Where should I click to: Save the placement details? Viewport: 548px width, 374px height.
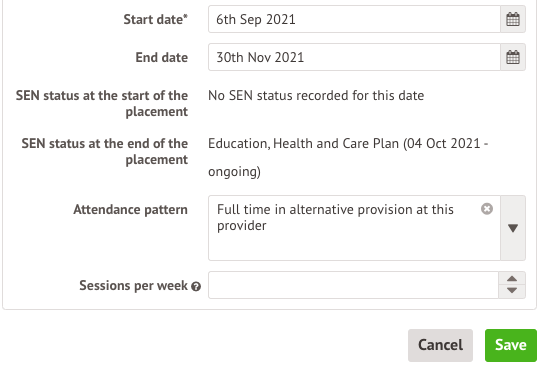(511, 345)
